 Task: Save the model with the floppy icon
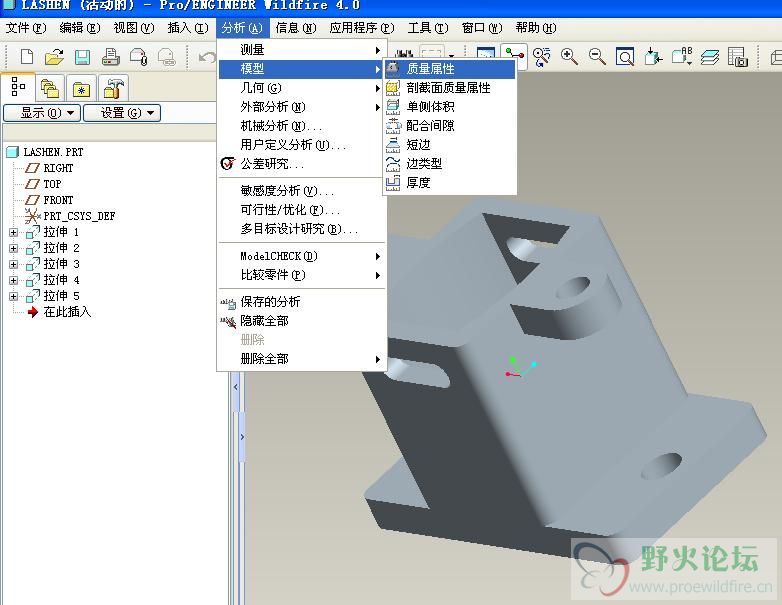tap(82, 57)
